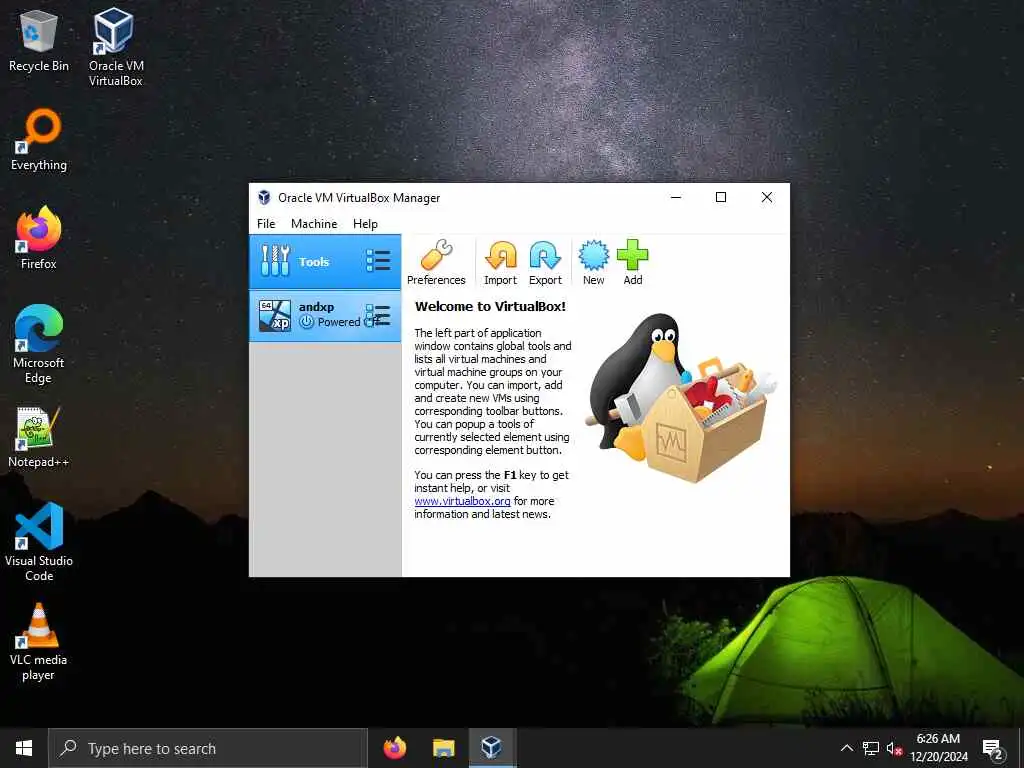
Task: Click the VLC media player desktop icon
Action: 39,642
